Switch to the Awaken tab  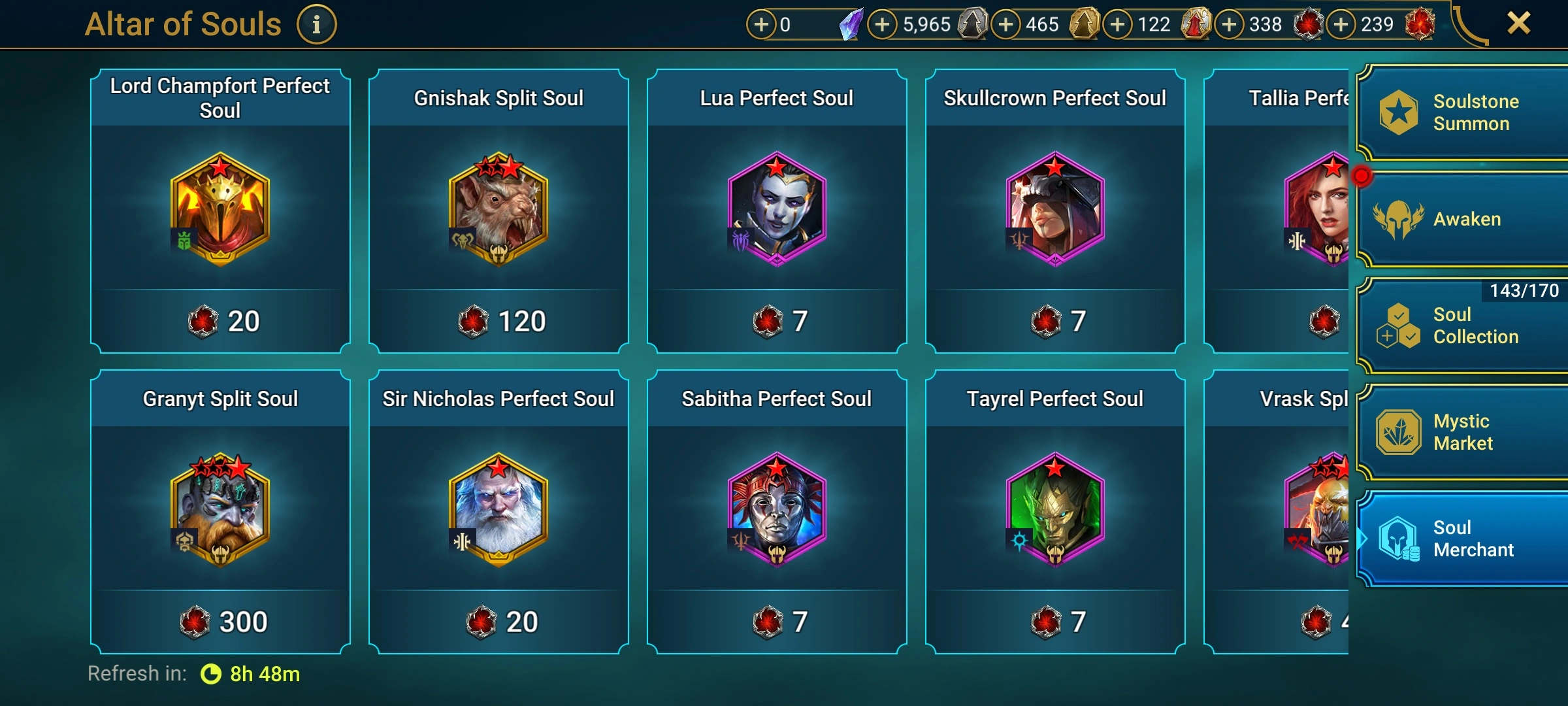[x=1462, y=219]
